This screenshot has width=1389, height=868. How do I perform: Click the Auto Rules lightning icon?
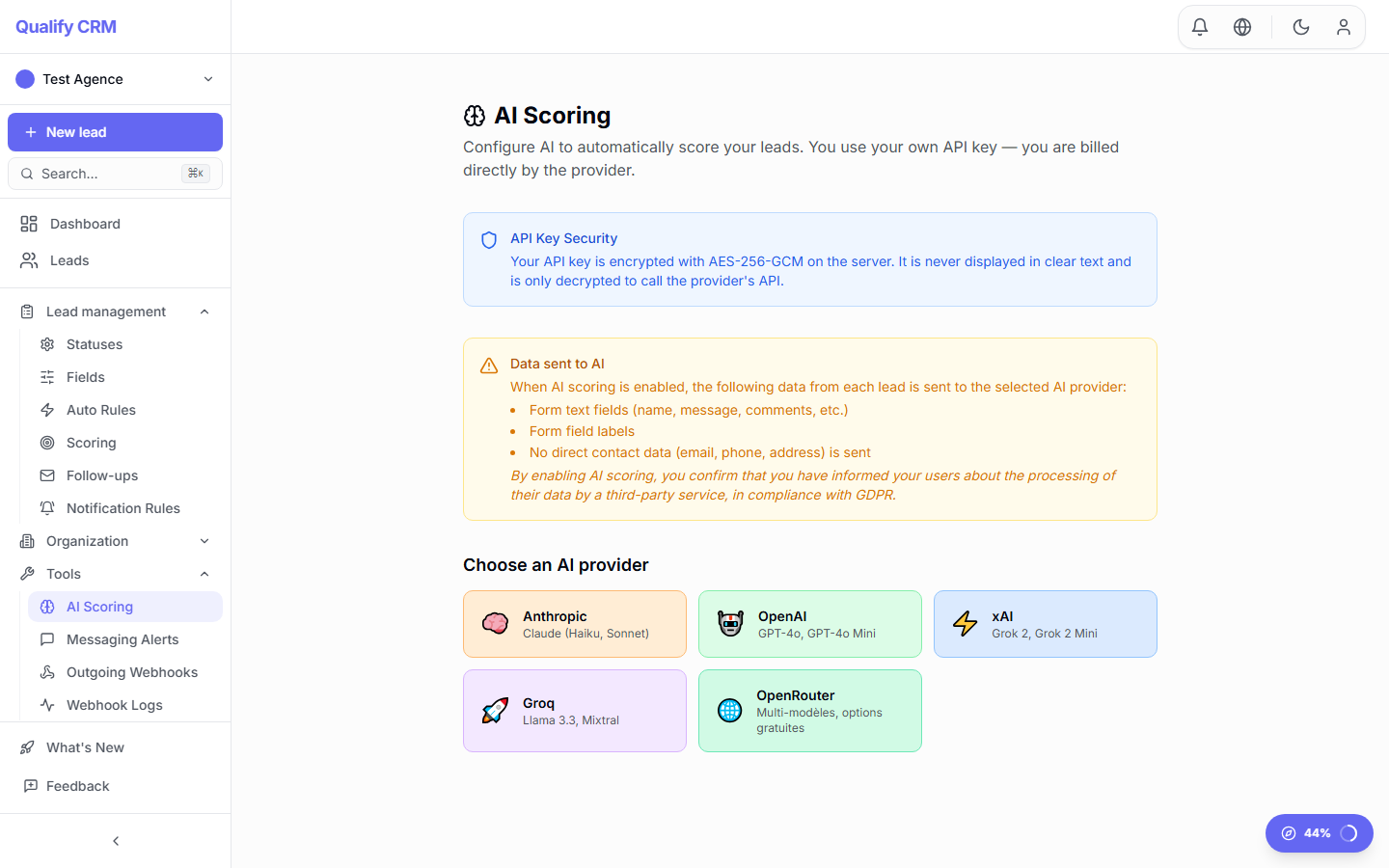pos(47,410)
